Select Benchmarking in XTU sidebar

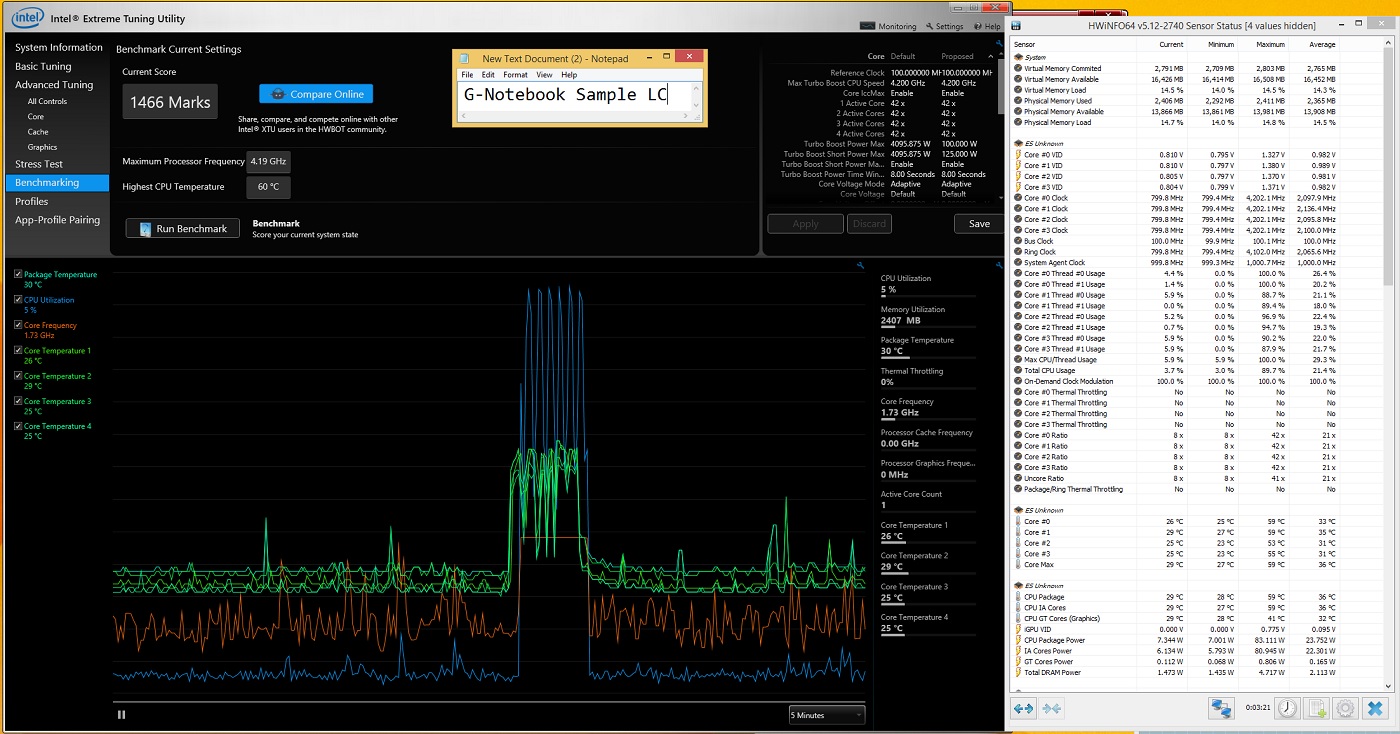(x=57, y=183)
